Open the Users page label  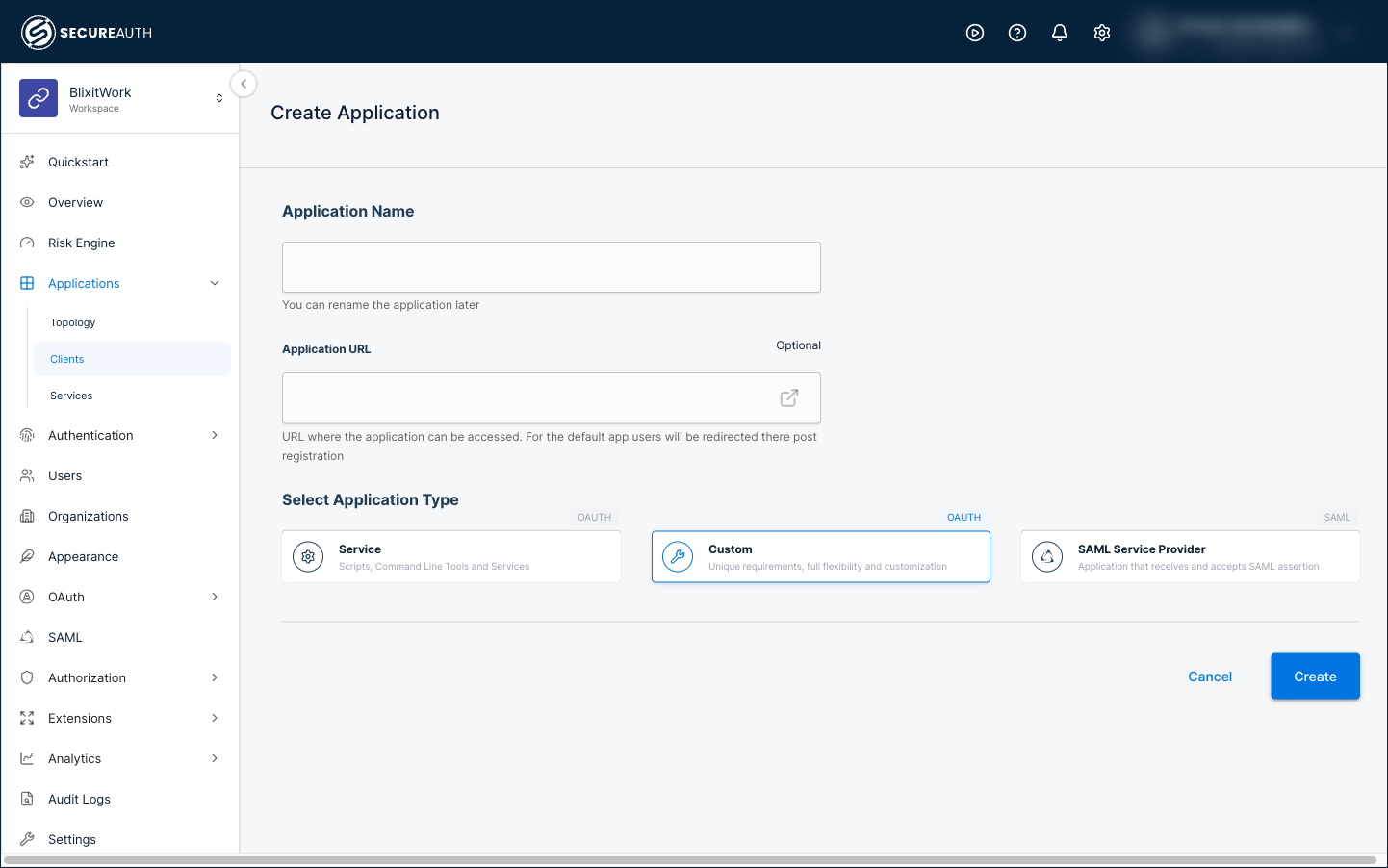click(65, 475)
